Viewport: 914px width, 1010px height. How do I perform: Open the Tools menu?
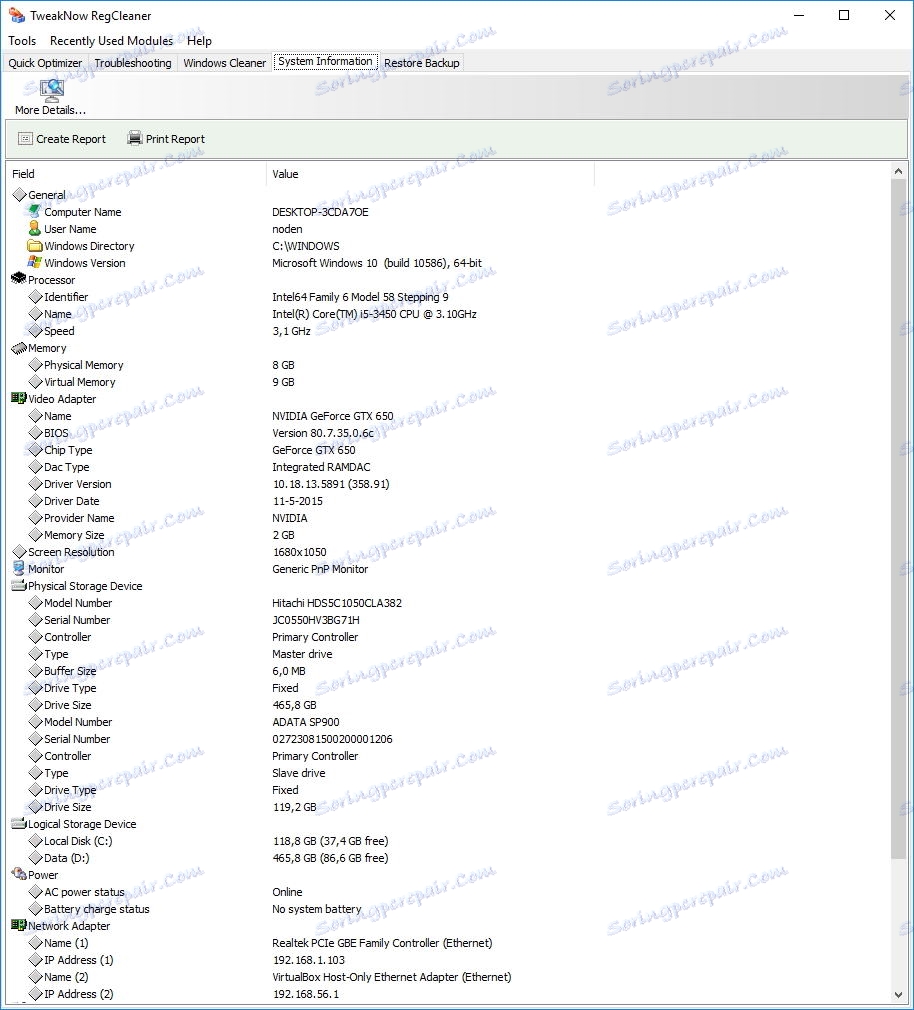[x=22, y=41]
